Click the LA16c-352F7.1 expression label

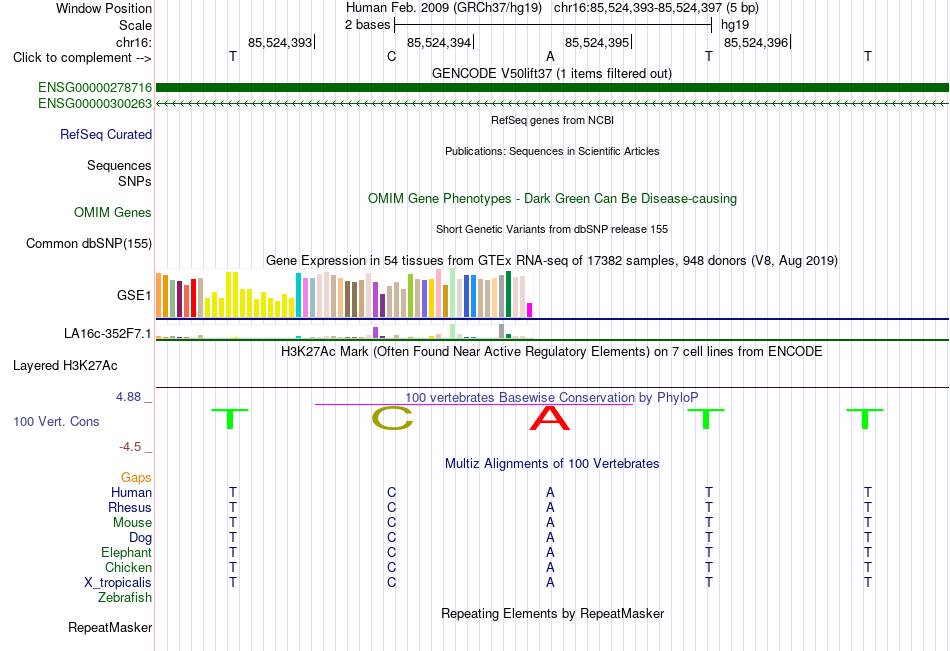click(x=108, y=333)
